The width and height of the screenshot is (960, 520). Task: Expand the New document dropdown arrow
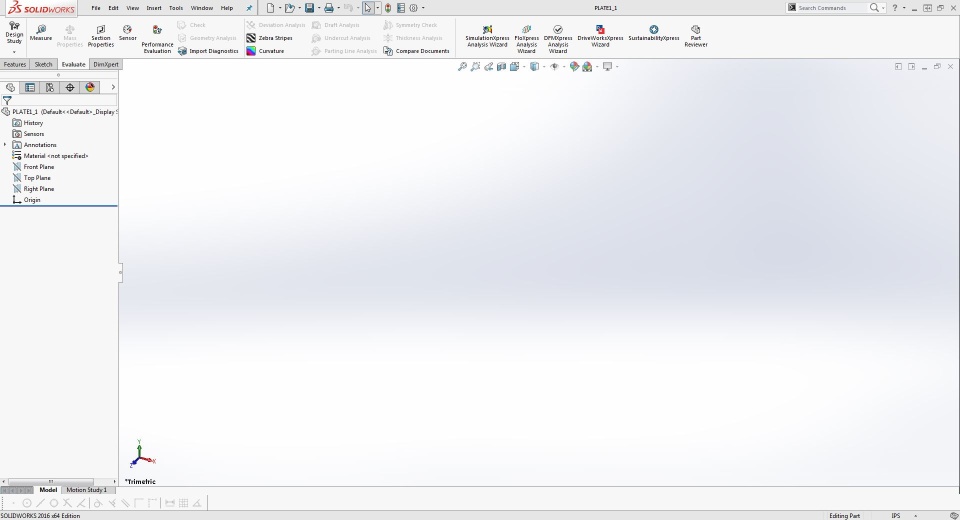click(280, 8)
